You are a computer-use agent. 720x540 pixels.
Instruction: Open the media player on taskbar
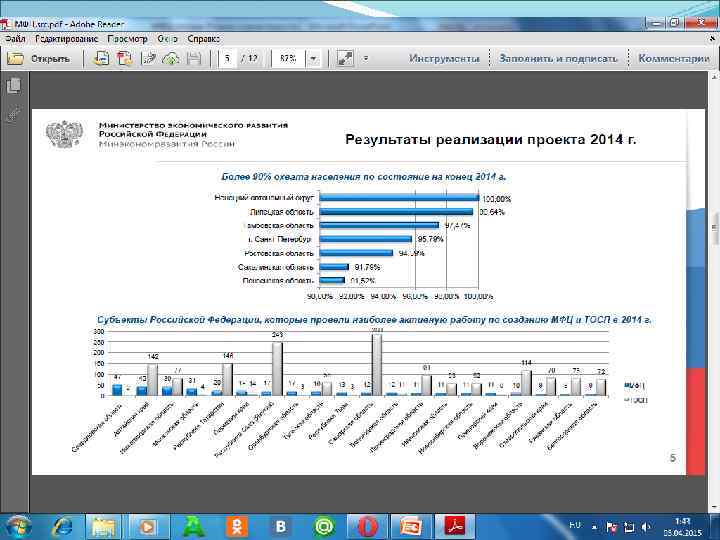pos(147,527)
